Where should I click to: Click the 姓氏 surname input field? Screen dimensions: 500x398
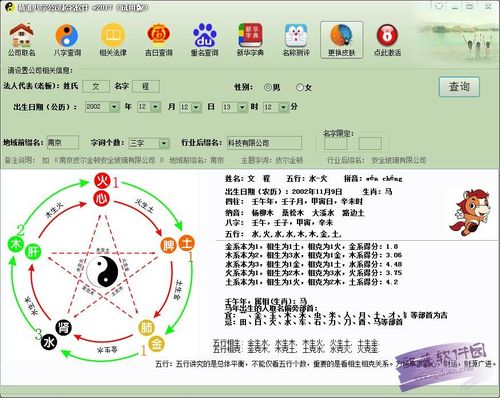coord(96,86)
